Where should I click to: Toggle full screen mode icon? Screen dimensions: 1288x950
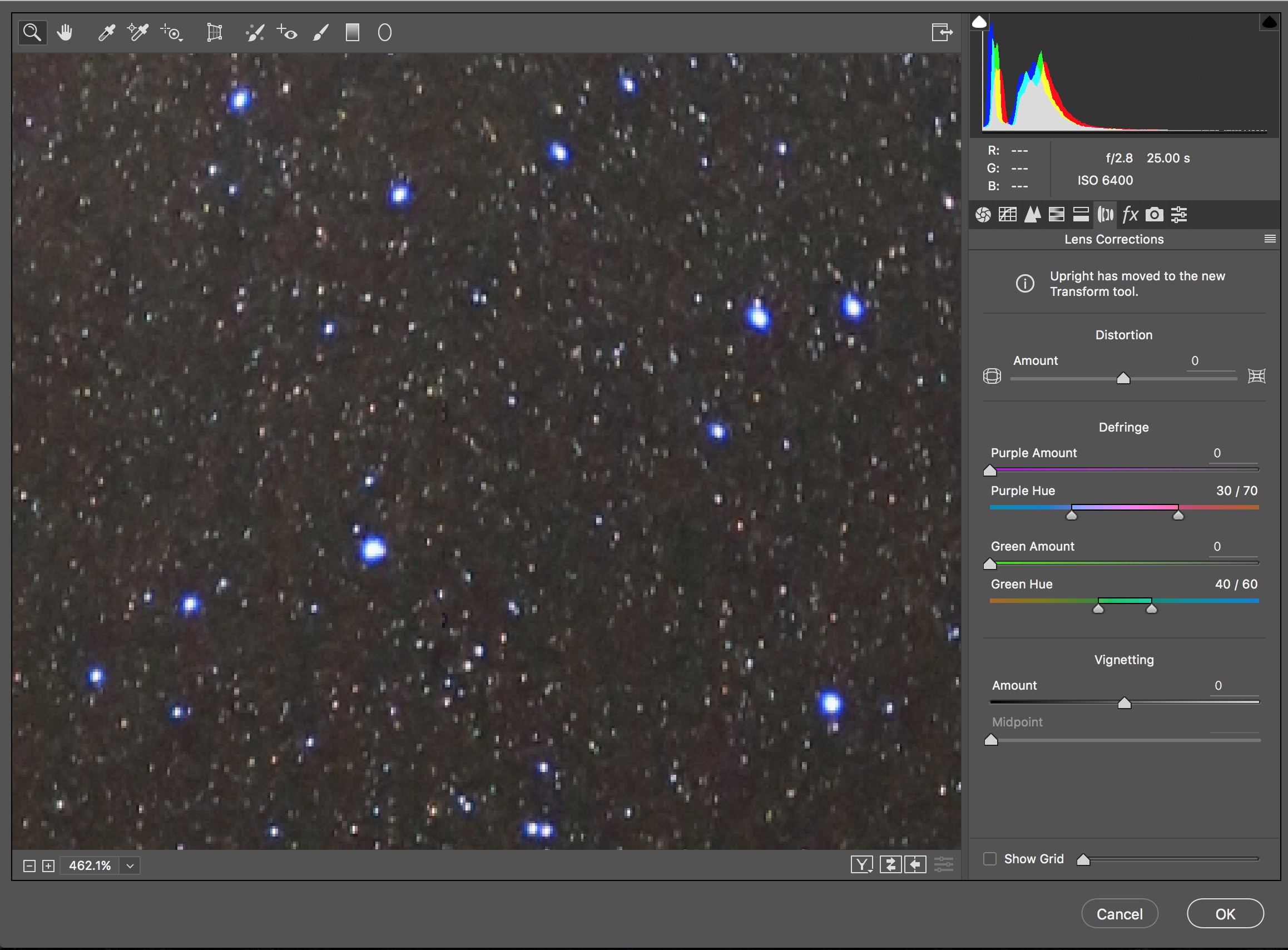[942, 32]
